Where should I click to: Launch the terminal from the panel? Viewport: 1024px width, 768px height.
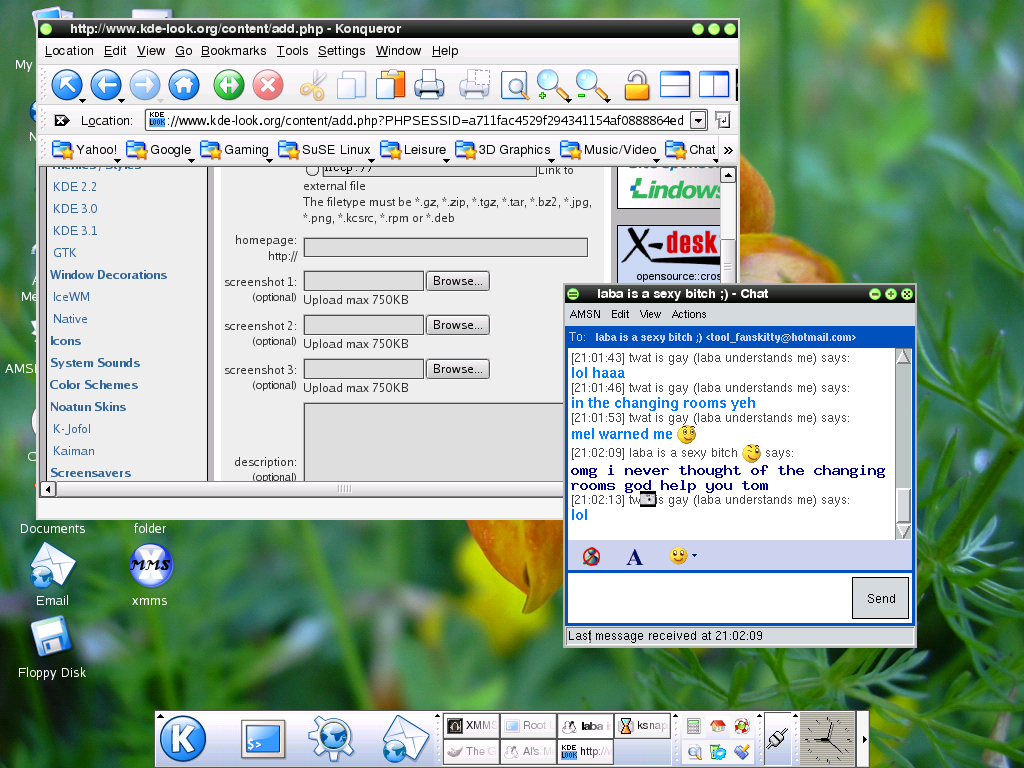click(263, 739)
